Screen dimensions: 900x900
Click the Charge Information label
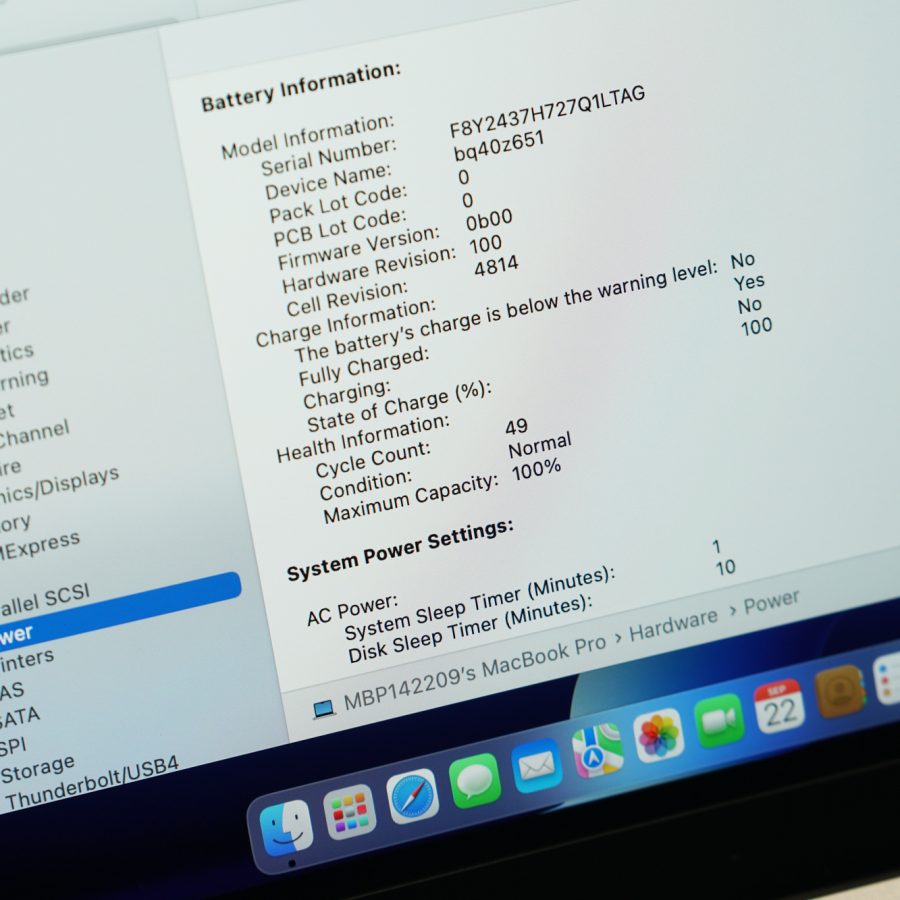346,323
